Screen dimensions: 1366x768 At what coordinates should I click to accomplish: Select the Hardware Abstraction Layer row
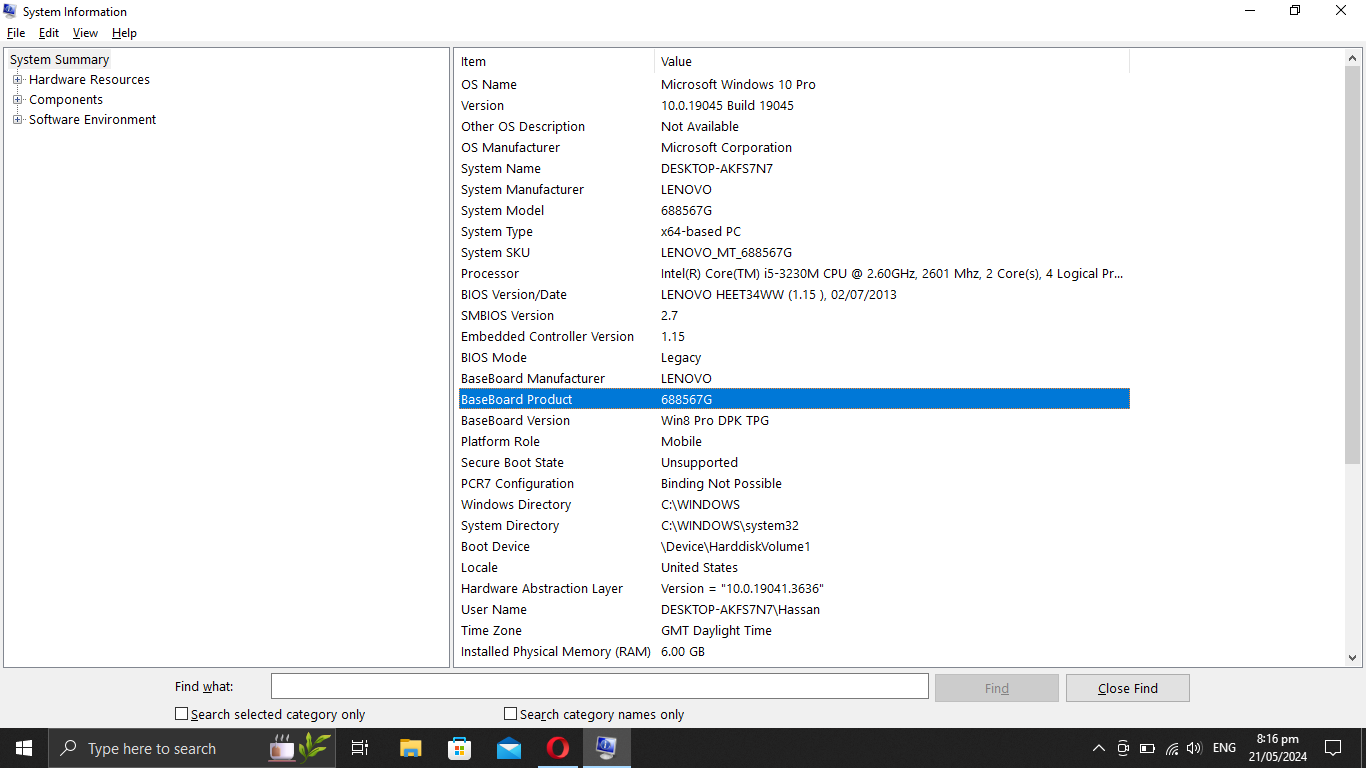[x=793, y=589]
